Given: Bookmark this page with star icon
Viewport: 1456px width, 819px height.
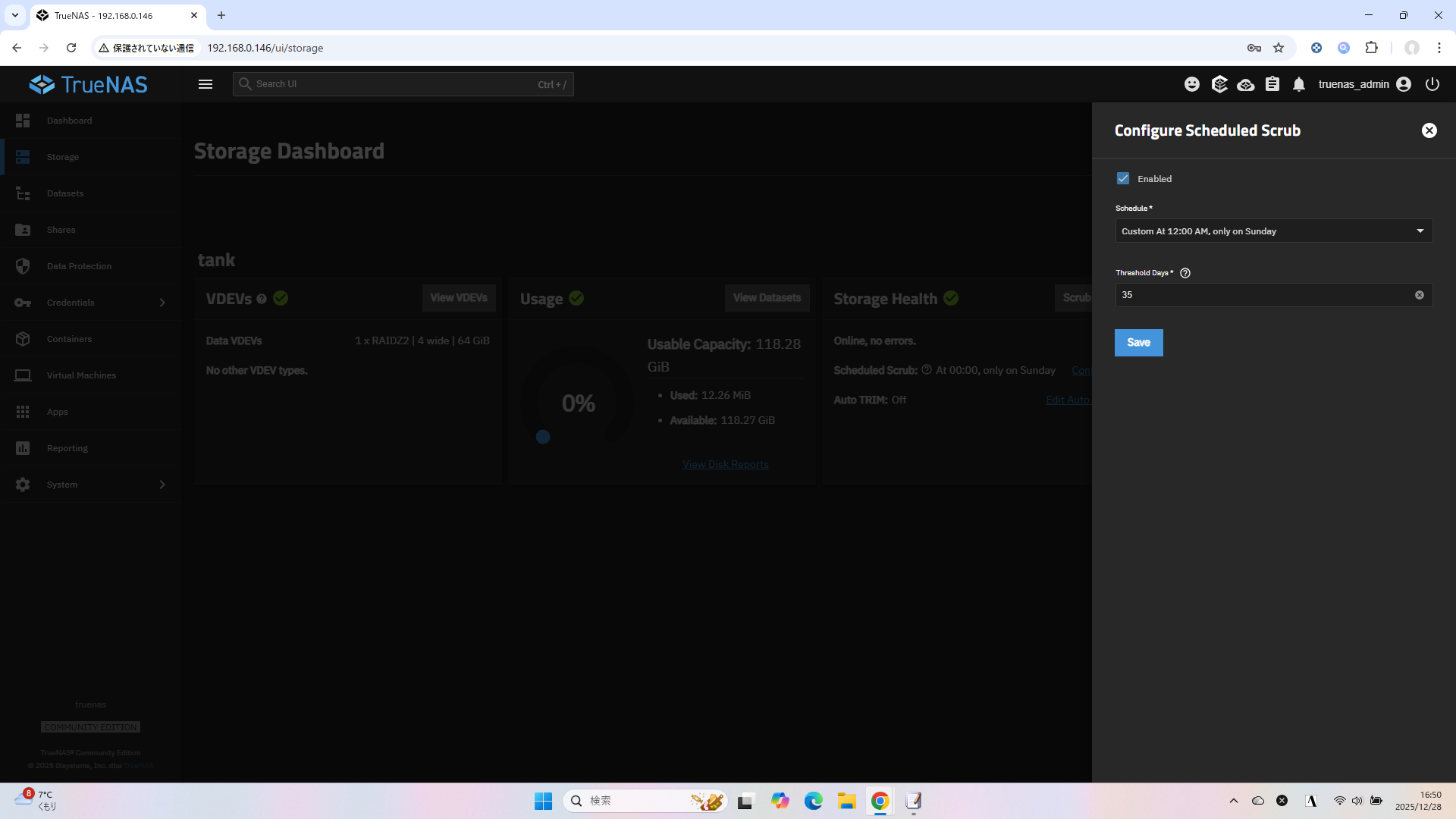Looking at the screenshot, I should click(1279, 48).
